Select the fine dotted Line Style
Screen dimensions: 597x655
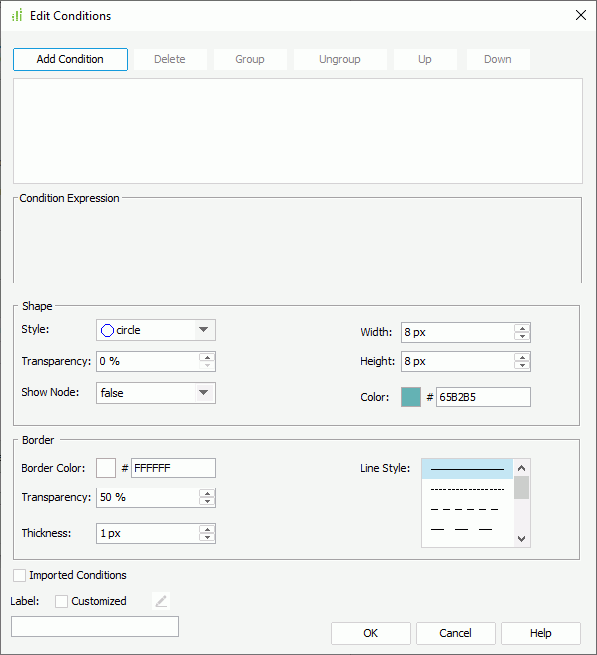(x=467, y=489)
